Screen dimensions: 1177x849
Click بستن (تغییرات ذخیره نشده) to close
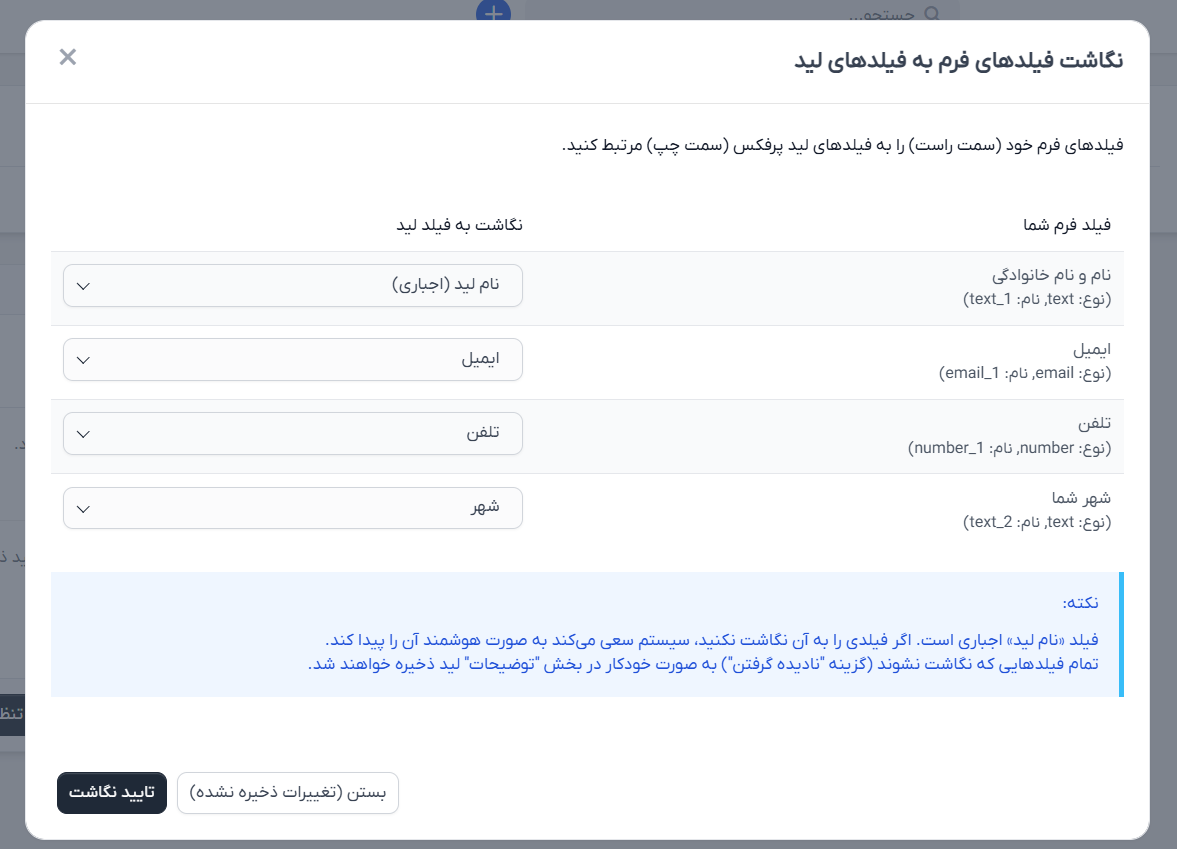(287, 793)
